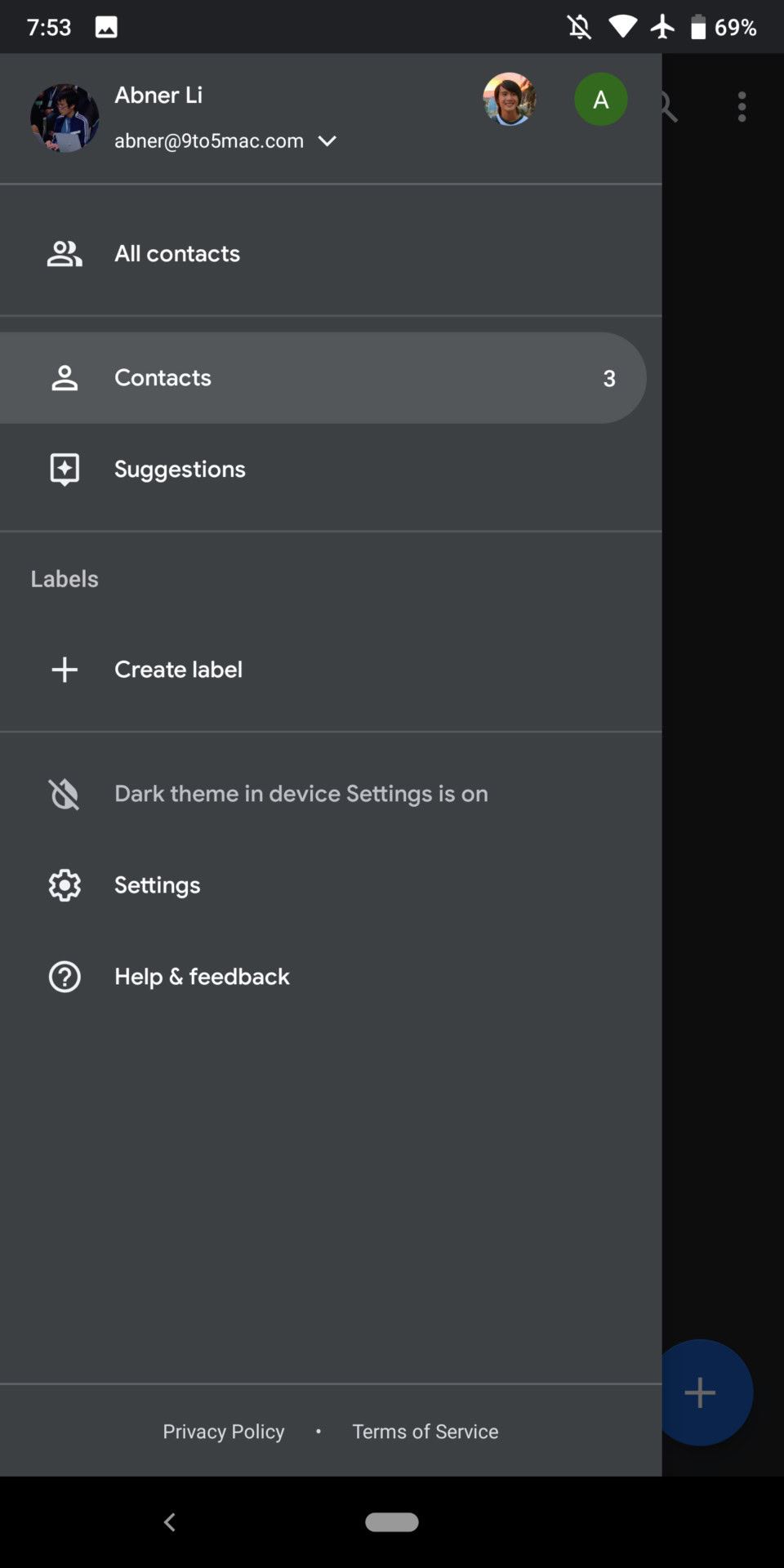784x1568 pixels.
Task: Click the Suggestions sparkle icon
Action: click(x=65, y=470)
